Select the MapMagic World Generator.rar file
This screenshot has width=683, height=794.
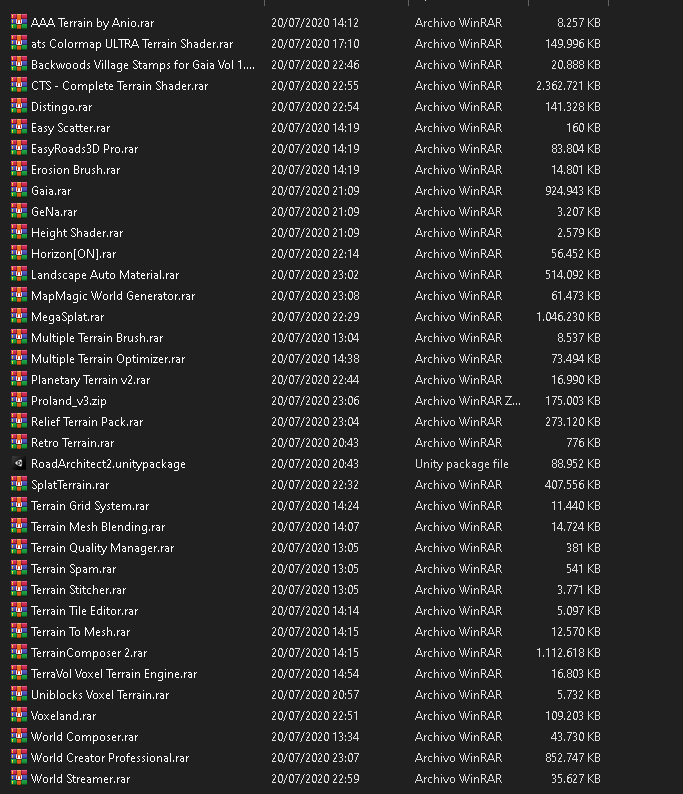pyautogui.click(x=113, y=295)
